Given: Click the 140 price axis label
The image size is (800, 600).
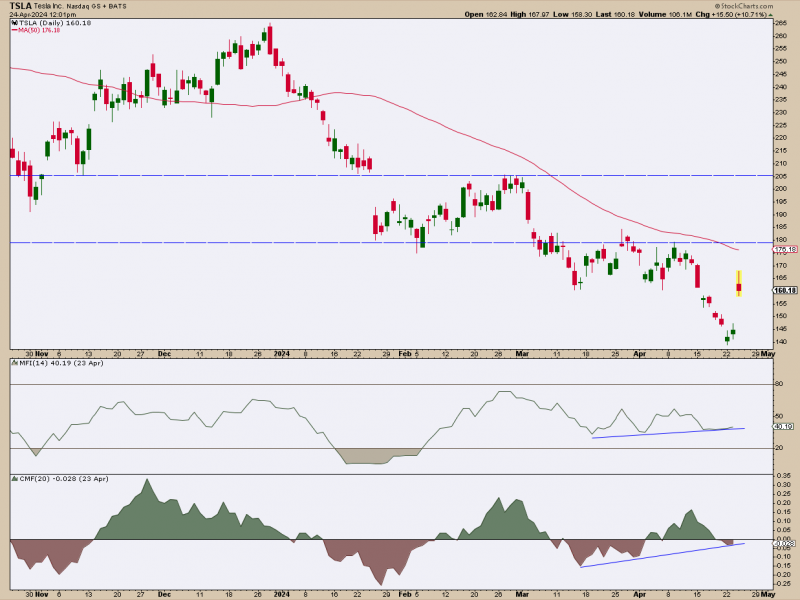Looking at the screenshot, I should [781, 341].
